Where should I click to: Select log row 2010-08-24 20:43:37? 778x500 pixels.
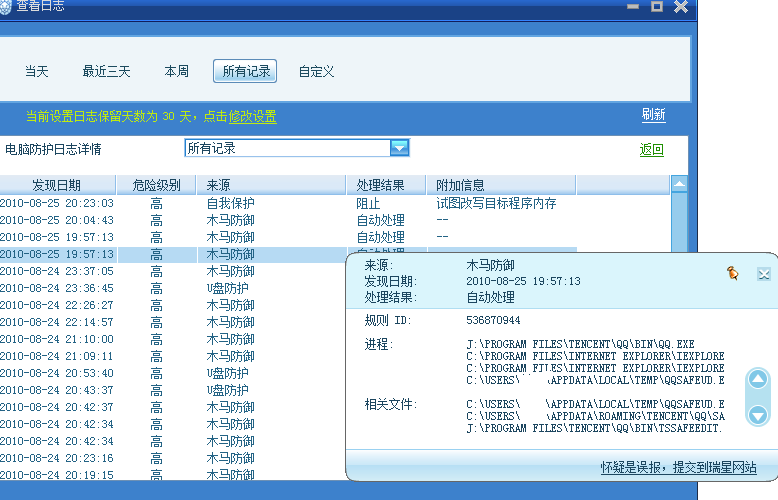(x=173, y=390)
